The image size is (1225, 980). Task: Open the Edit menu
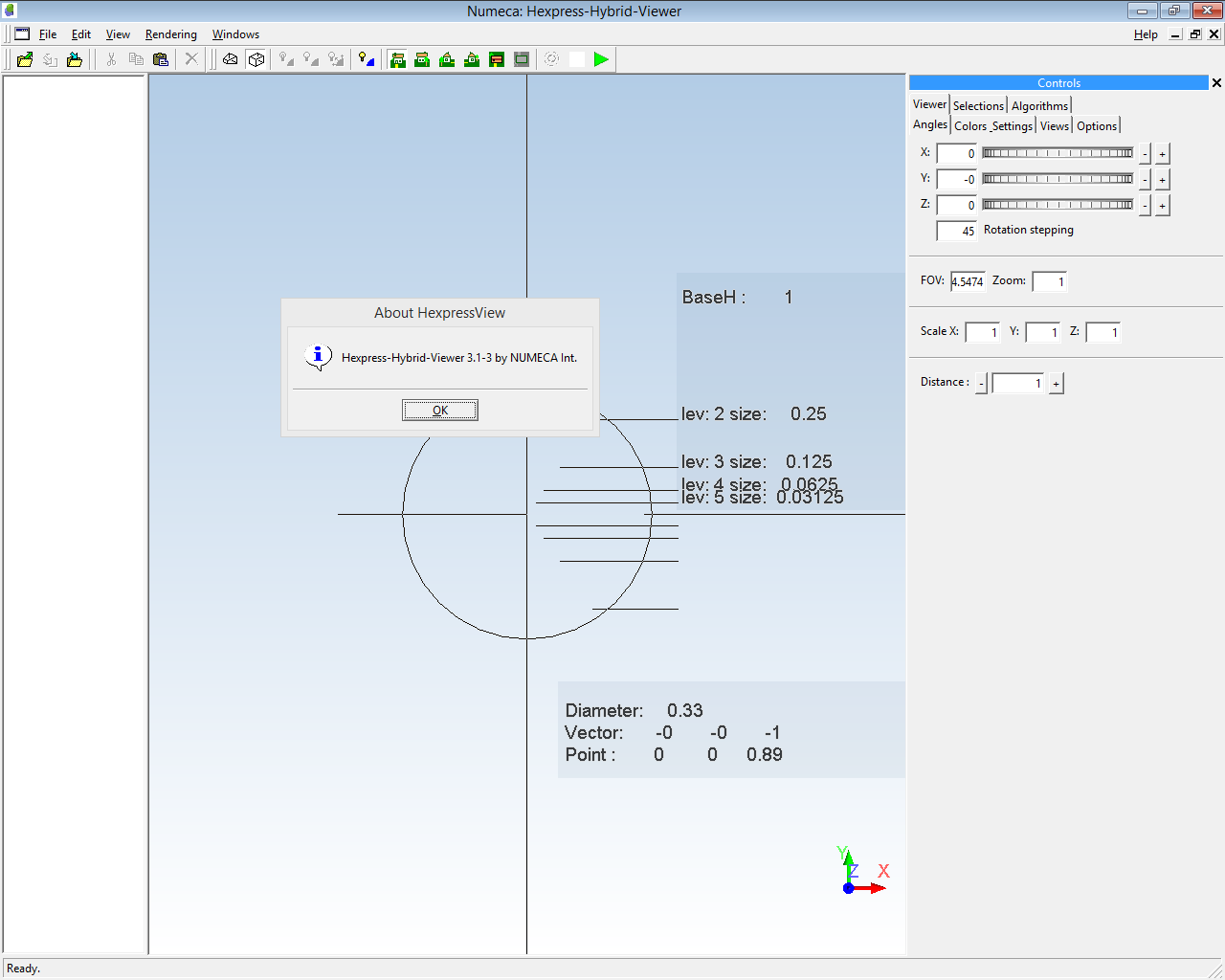coord(81,34)
